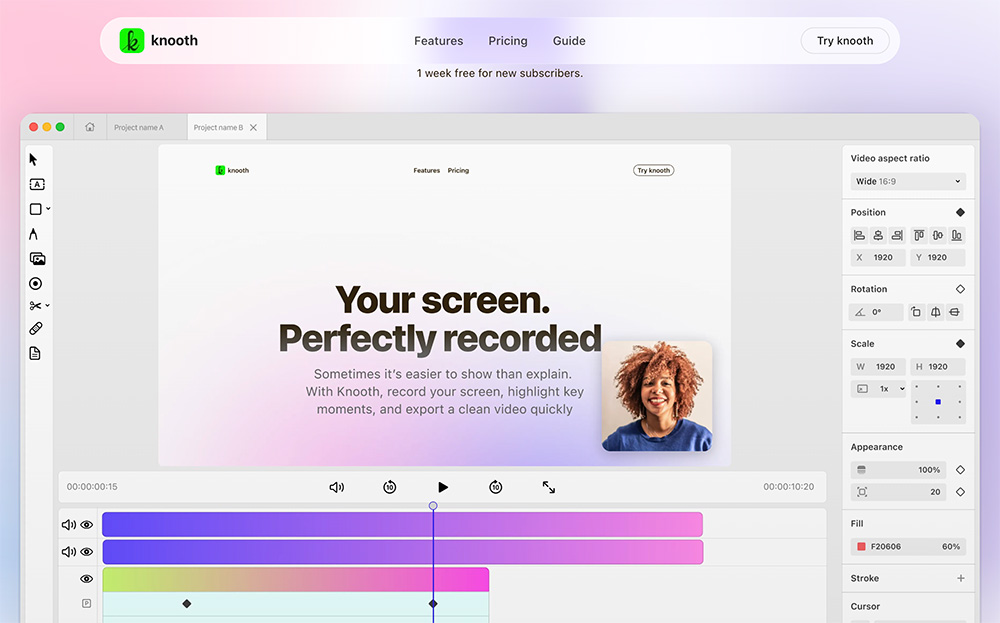Toggle Rotation keyframe diamond

coord(960,289)
